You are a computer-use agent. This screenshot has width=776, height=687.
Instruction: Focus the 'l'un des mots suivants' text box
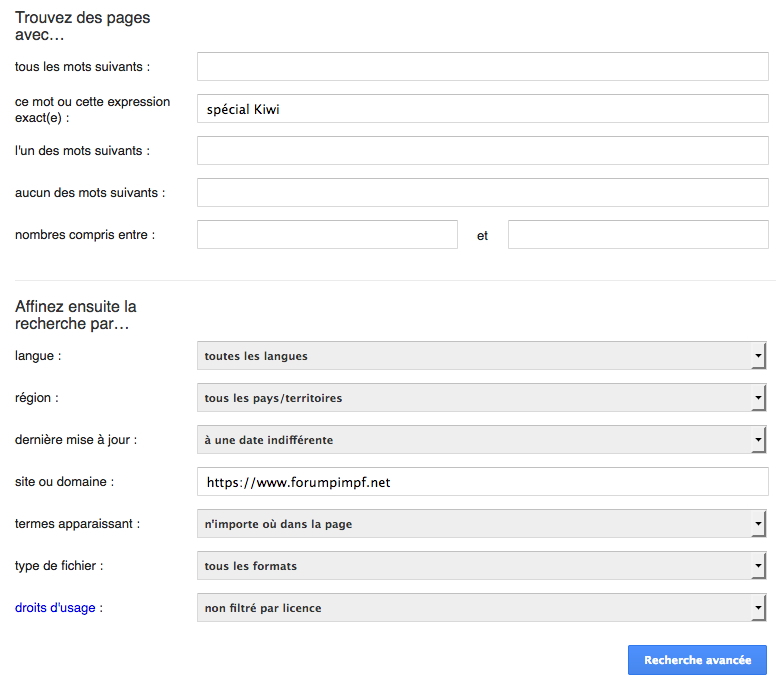click(483, 150)
